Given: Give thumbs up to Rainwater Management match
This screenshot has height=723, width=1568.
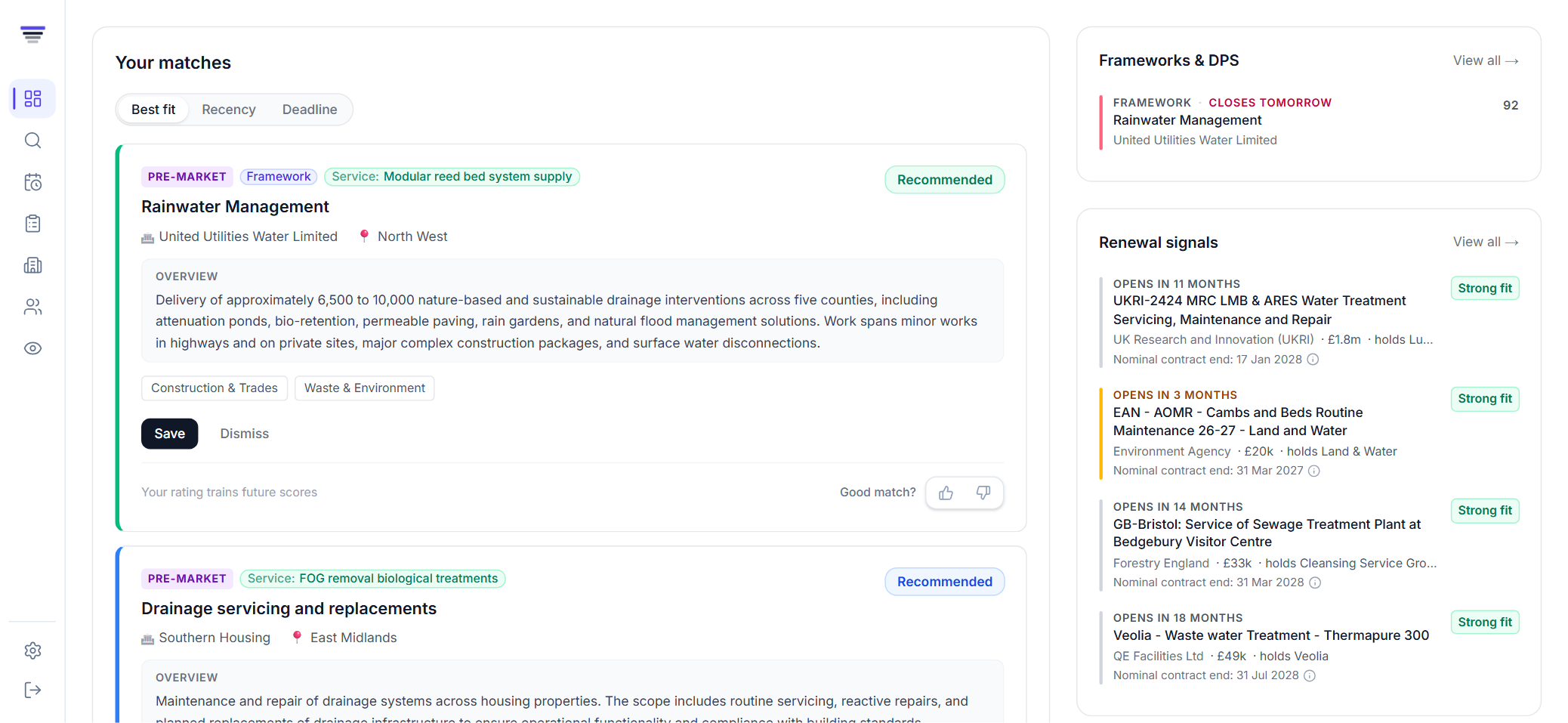Looking at the screenshot, I should tap(946, 493).
